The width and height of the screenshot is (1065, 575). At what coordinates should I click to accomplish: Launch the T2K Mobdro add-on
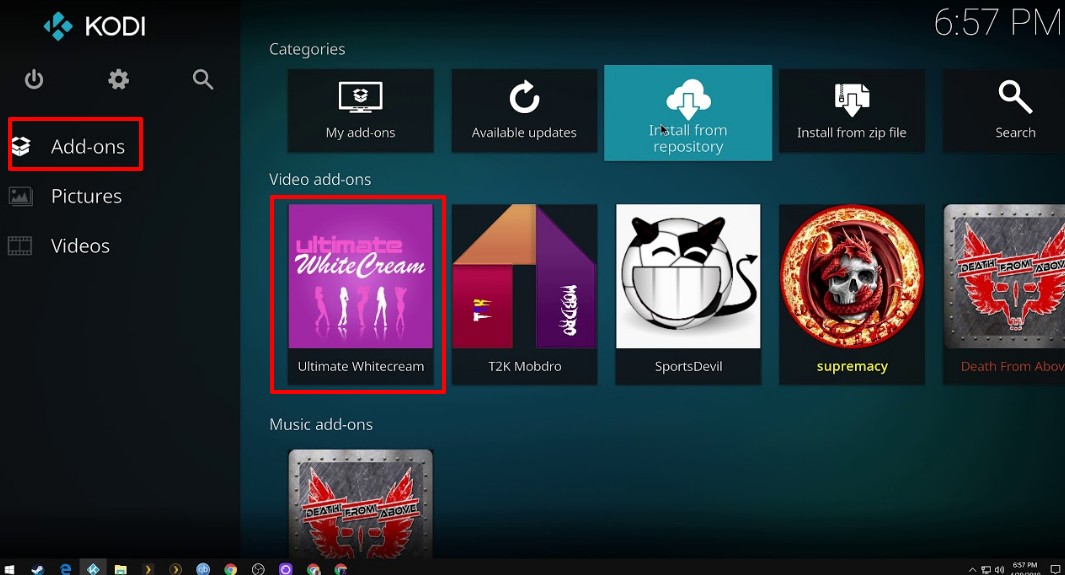coord(524,295)
